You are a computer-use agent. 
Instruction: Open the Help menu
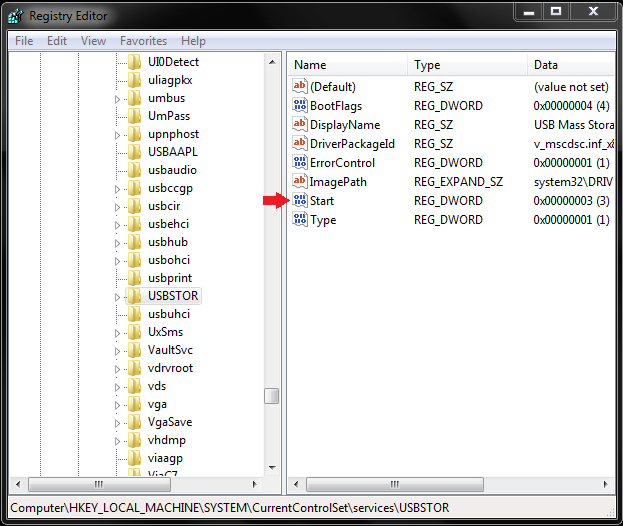click(x=193, y=41)
